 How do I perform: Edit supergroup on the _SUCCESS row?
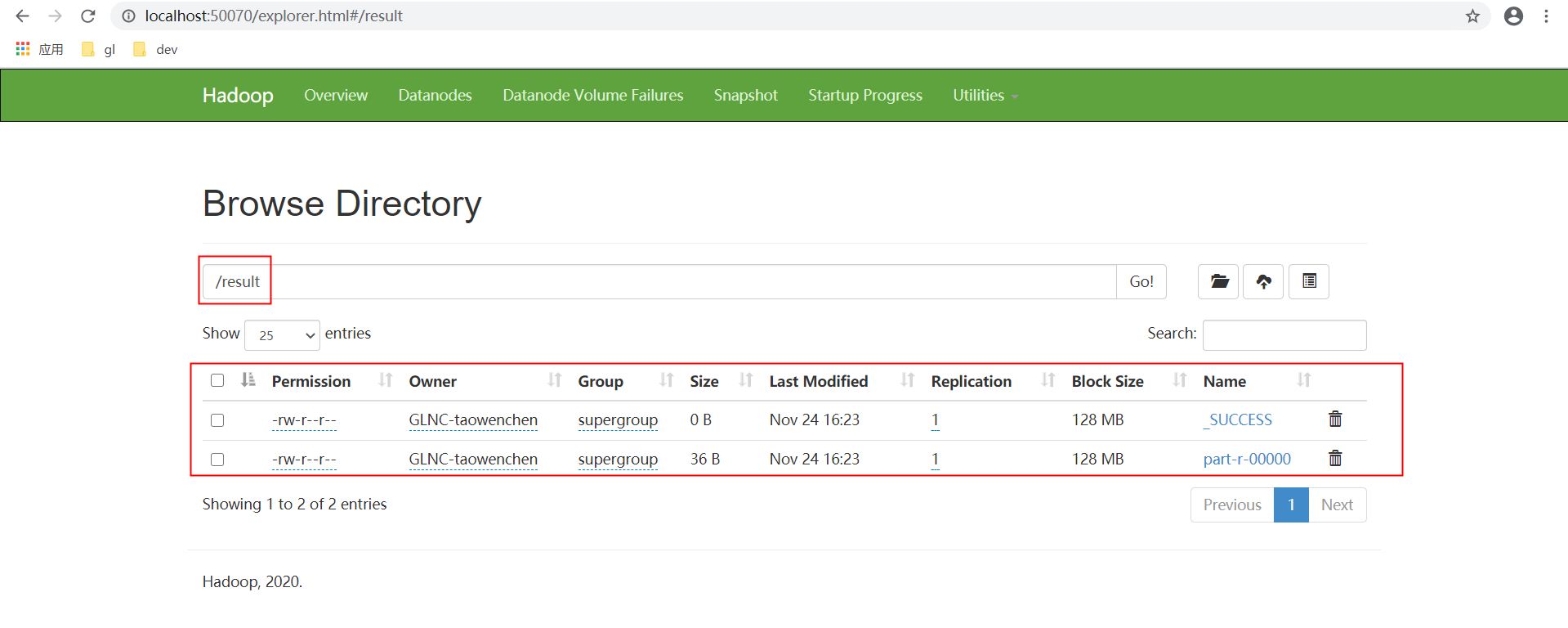[x=618, y=419]
